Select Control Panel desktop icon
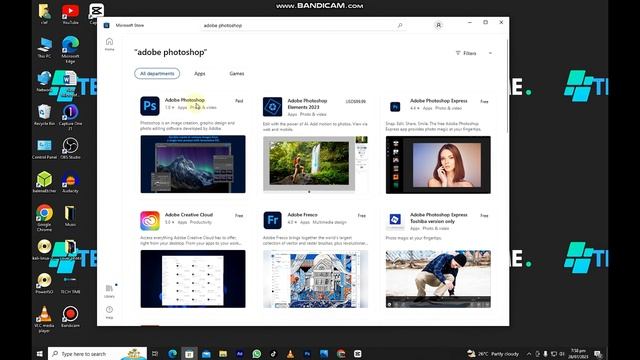This screenshot has width=640, height=360. click(44, 149)
